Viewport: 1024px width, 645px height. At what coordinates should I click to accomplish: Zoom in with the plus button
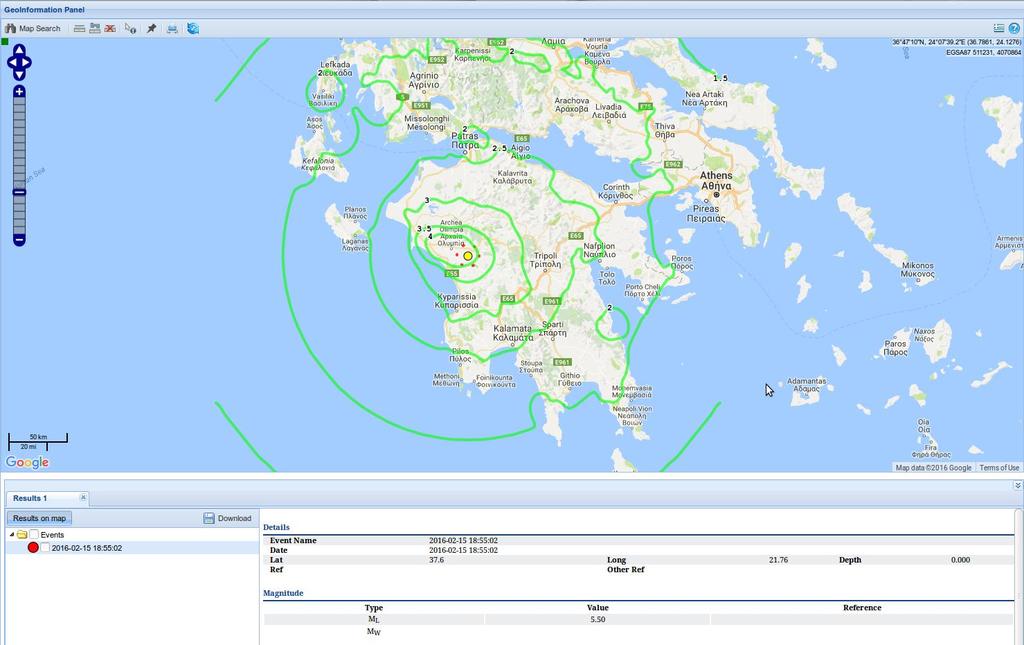point(20,91)
